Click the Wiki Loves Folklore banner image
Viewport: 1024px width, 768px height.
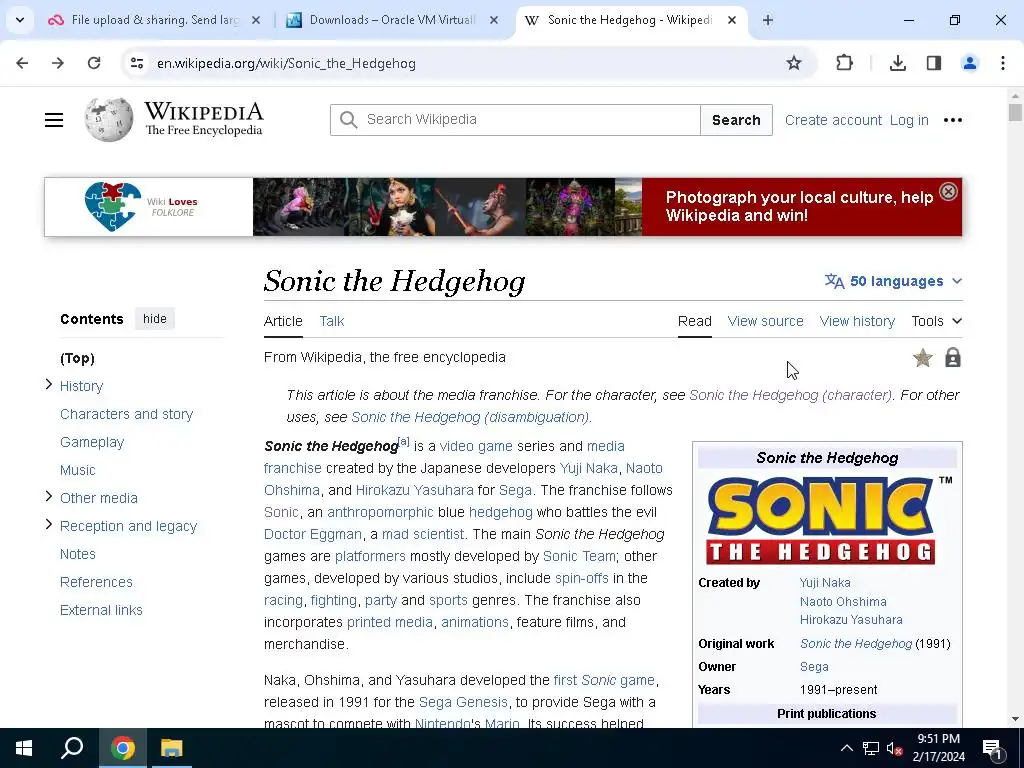tap(503, 207)
